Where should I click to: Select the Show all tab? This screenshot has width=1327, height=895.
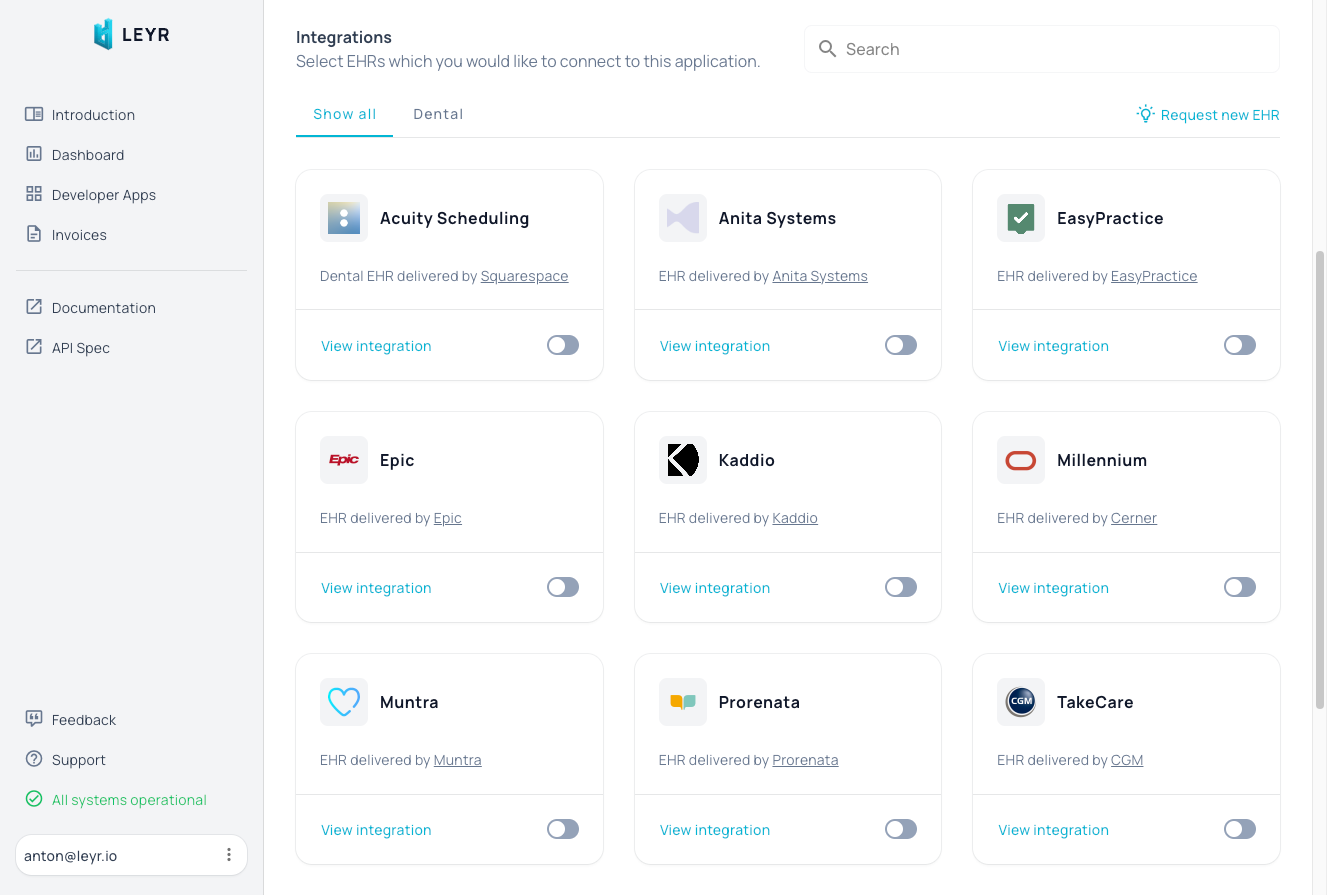tap(344, 114)
